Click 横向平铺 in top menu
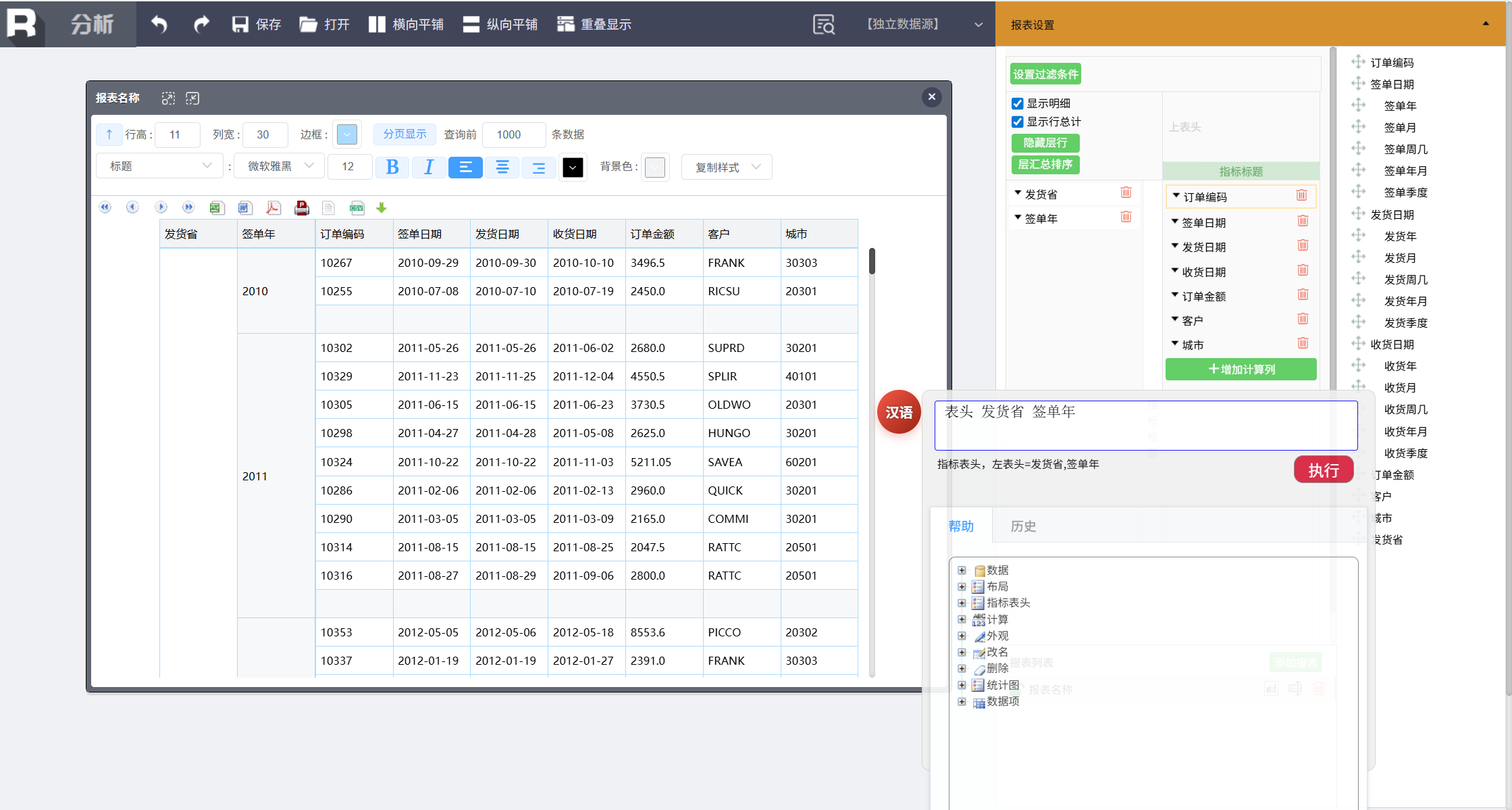 pyautogui.click(x=406, y=24)
